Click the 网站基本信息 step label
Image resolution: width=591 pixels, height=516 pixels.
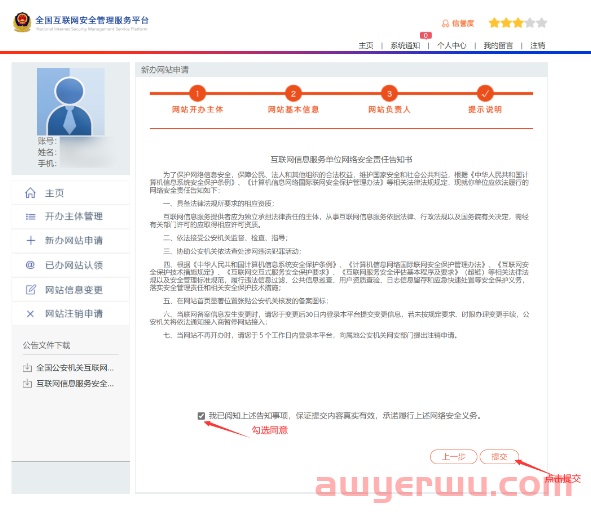click(293, 110)
